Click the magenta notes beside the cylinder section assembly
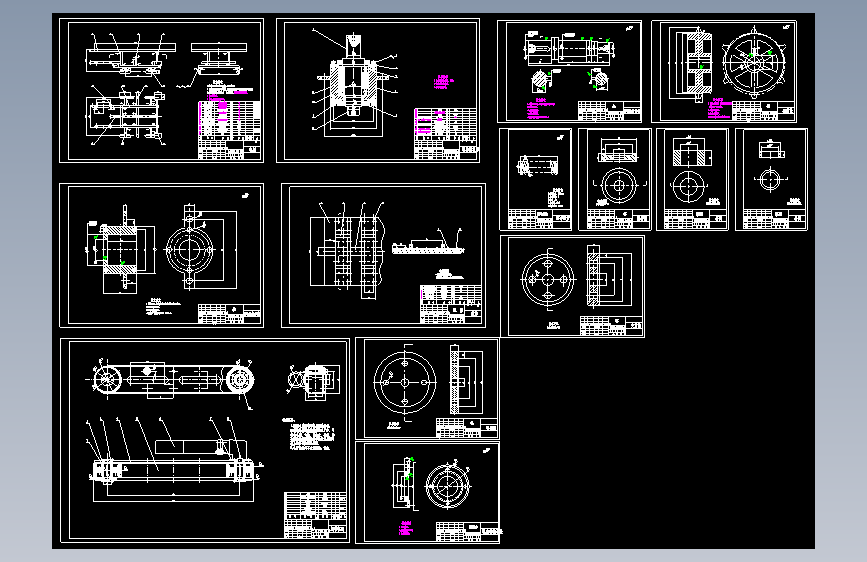Screen dimensions: 867x562 pyautogui.click(x=443, y=82)
